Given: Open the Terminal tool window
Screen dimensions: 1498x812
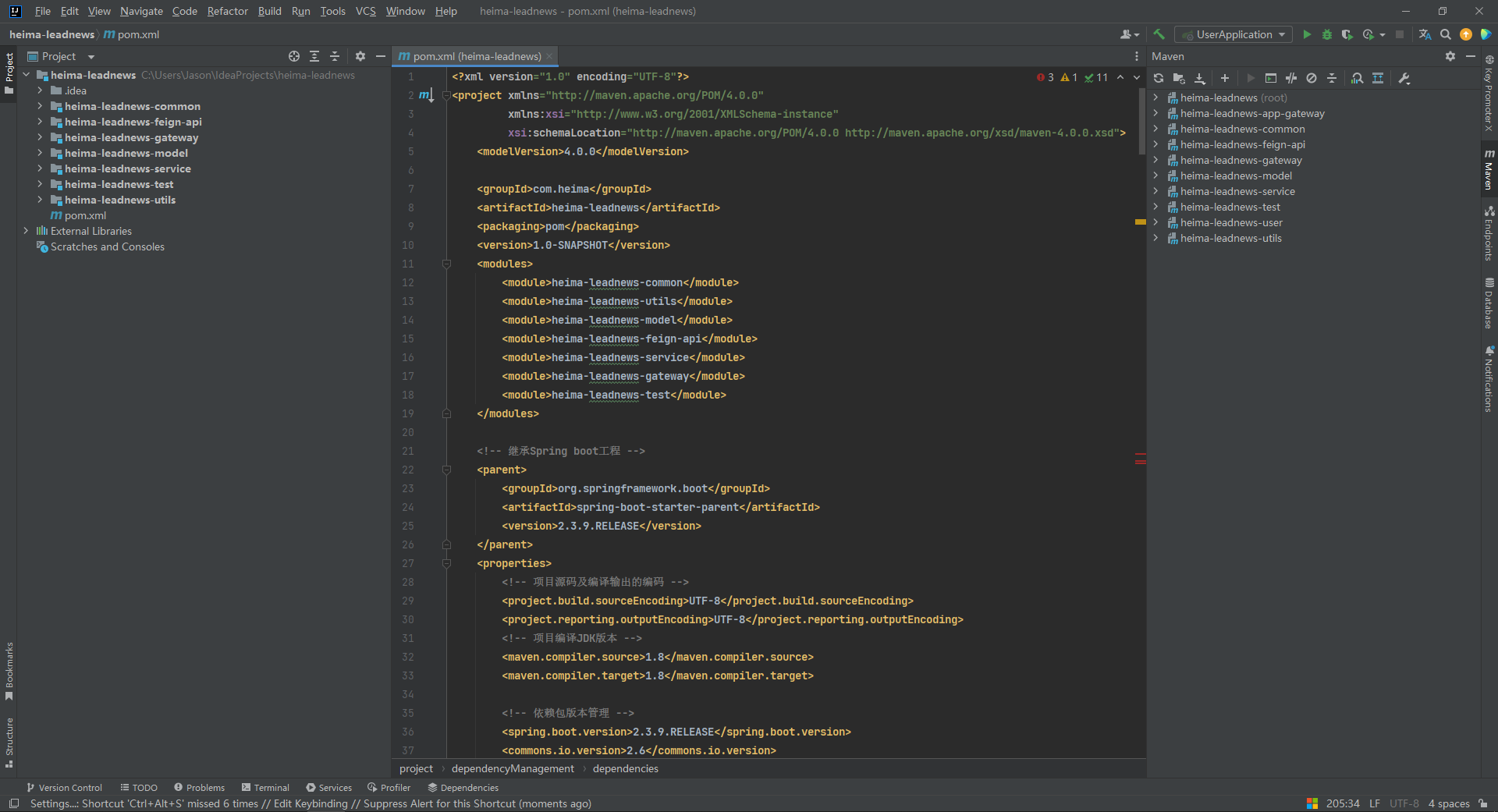Looking at the screenshot, I should coord(265,788).
